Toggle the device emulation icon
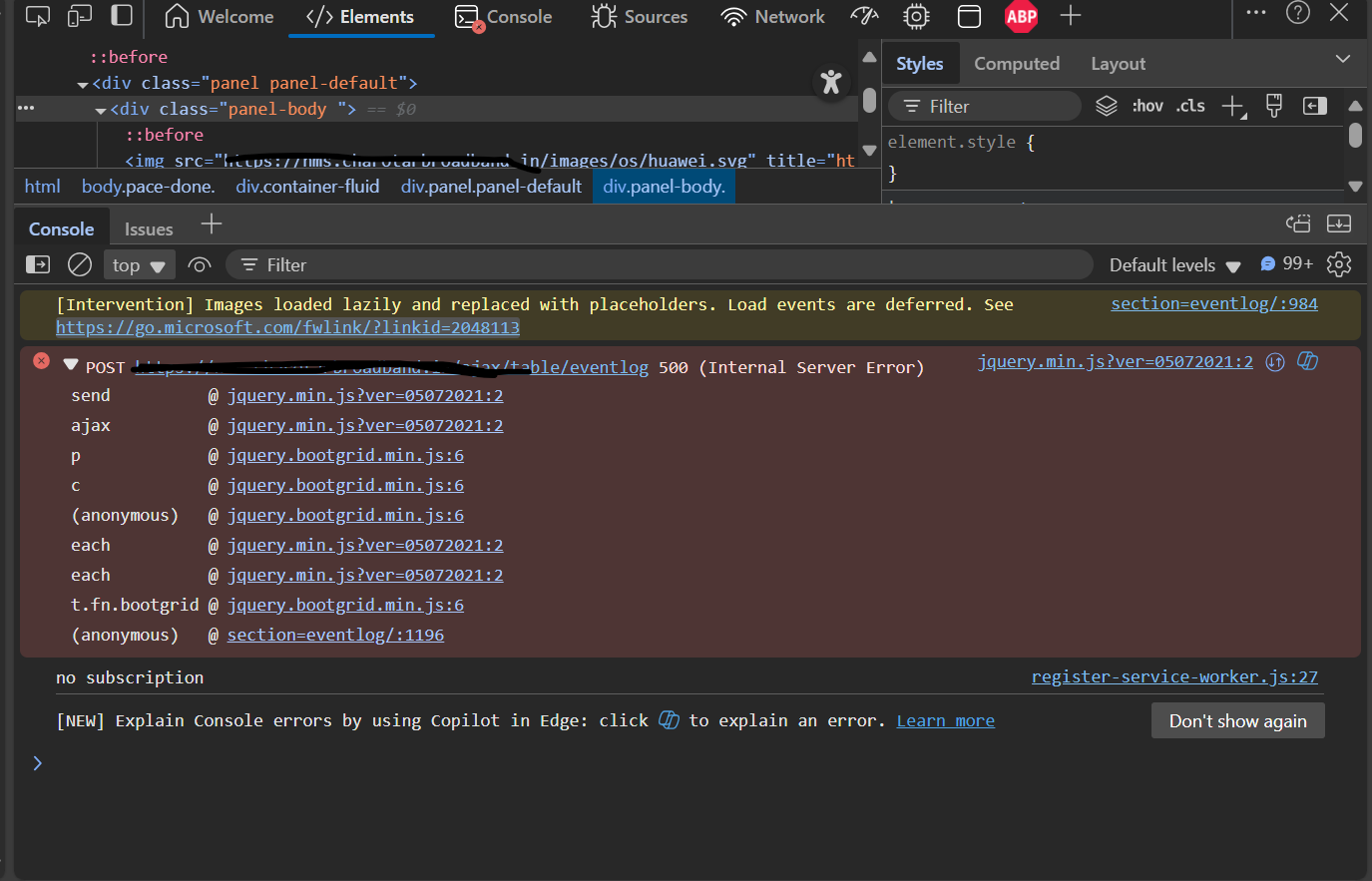This screenshot has height=881, width=1372. coord(78,17)
